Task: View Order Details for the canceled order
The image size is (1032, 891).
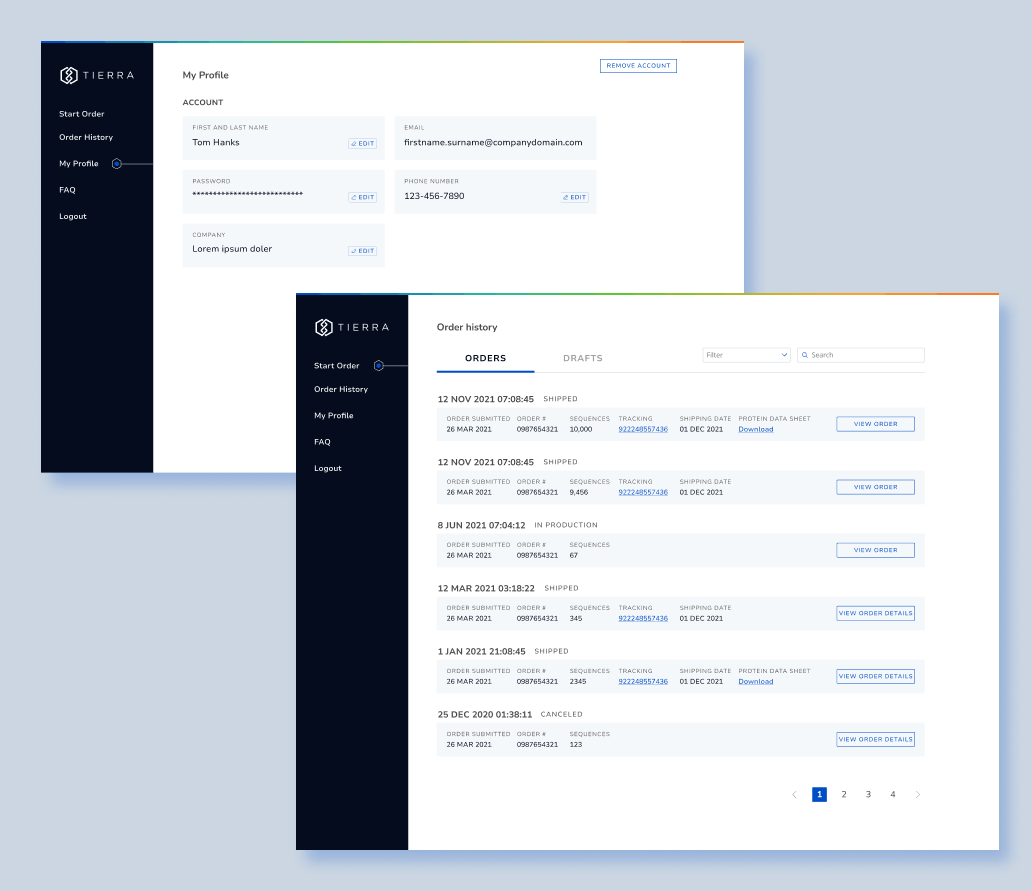Action: (x=875, y=740)
